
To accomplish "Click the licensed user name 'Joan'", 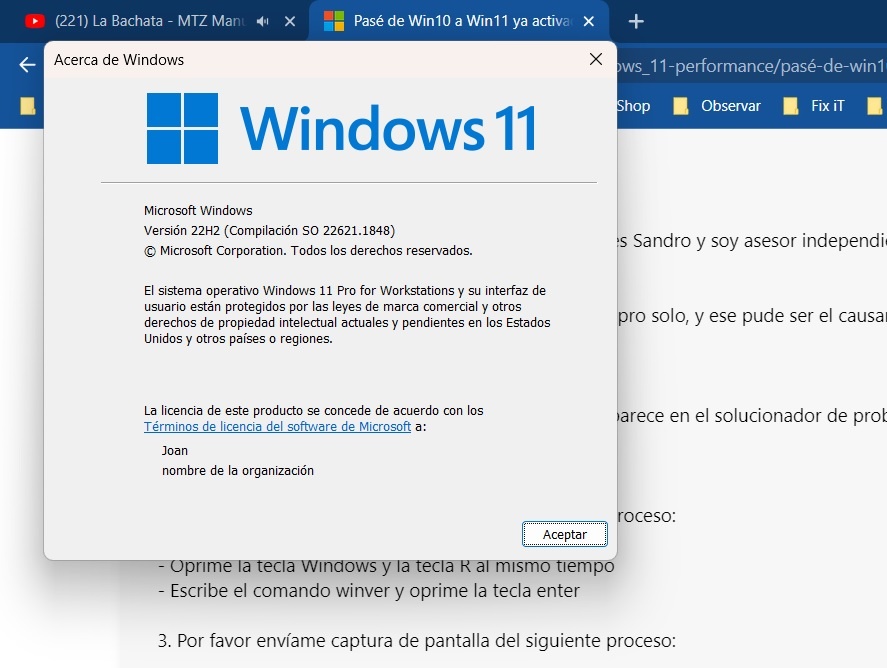I will (x=175, y=451).
